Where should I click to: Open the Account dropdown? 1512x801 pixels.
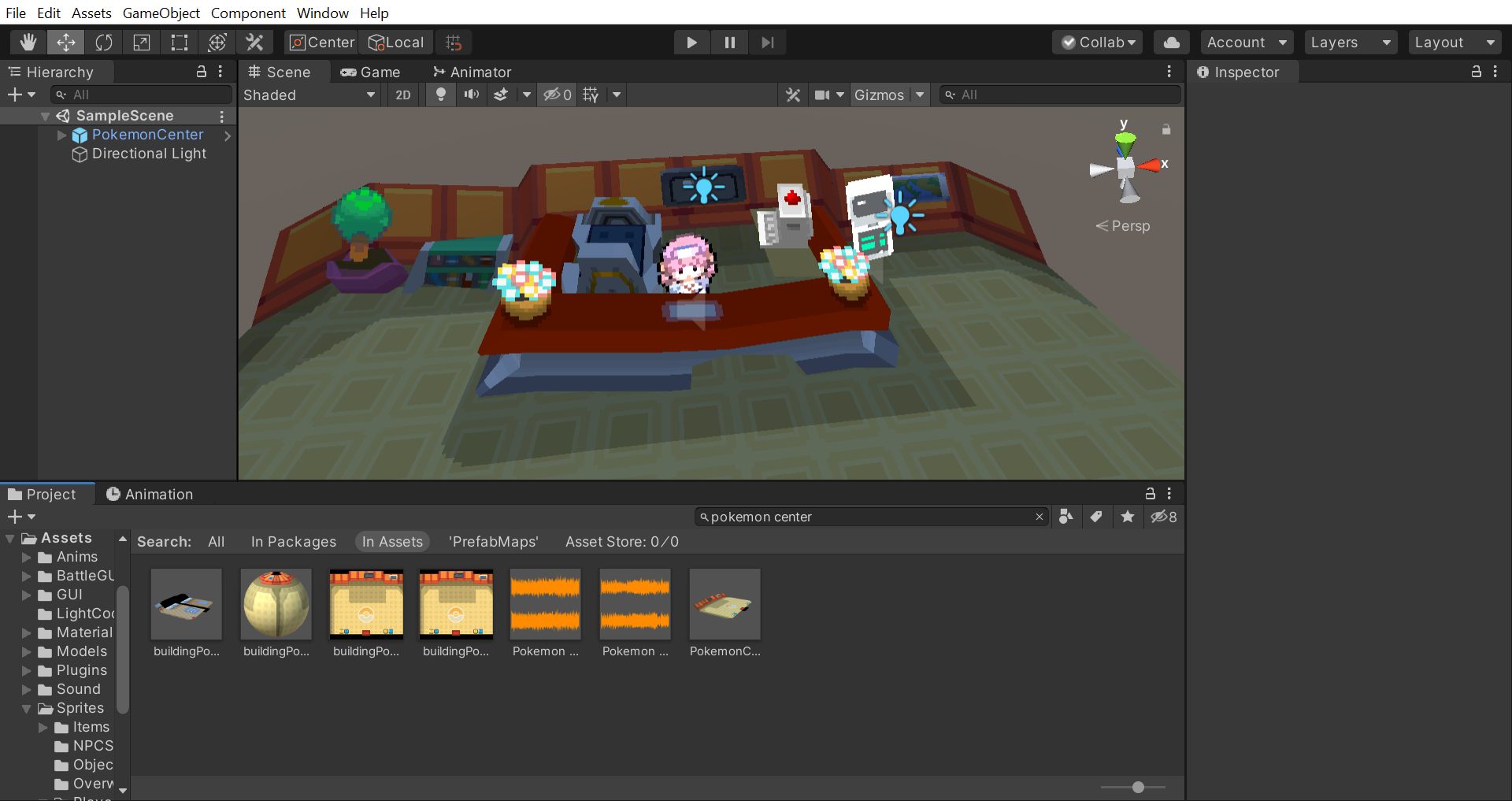1247,43
